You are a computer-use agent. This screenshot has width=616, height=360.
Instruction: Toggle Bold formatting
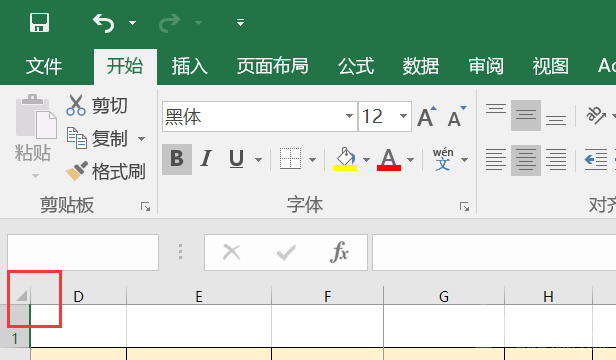177,159
